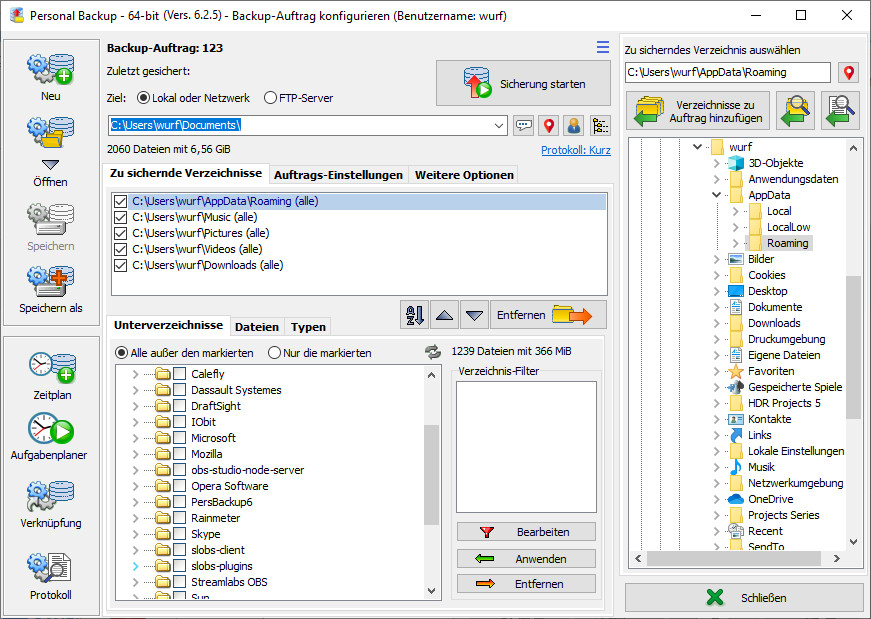The image size is (871, 619).
Task: Choose 'Nur die markierten' option
Action: pyautogui.click(x=274, y=353)
